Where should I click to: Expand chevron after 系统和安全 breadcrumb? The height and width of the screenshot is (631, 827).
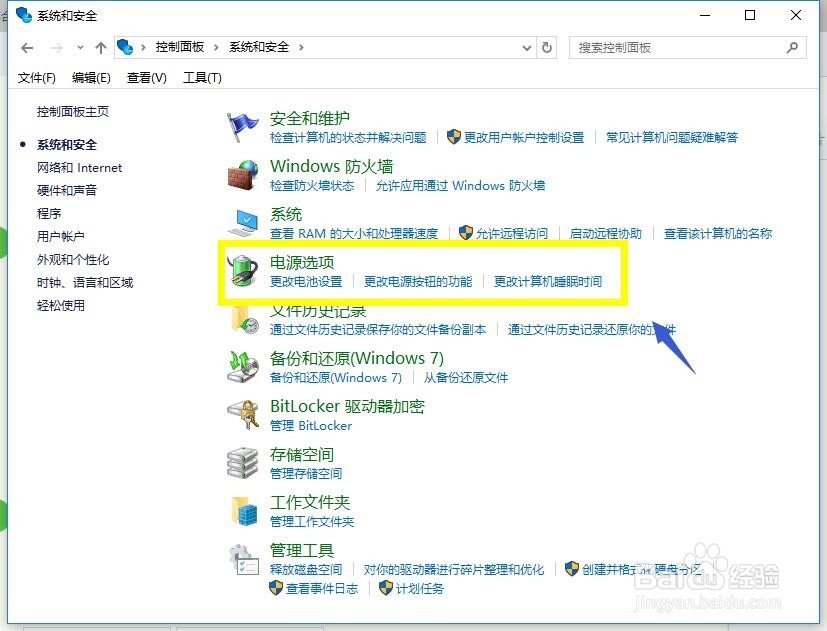[301, 47]
